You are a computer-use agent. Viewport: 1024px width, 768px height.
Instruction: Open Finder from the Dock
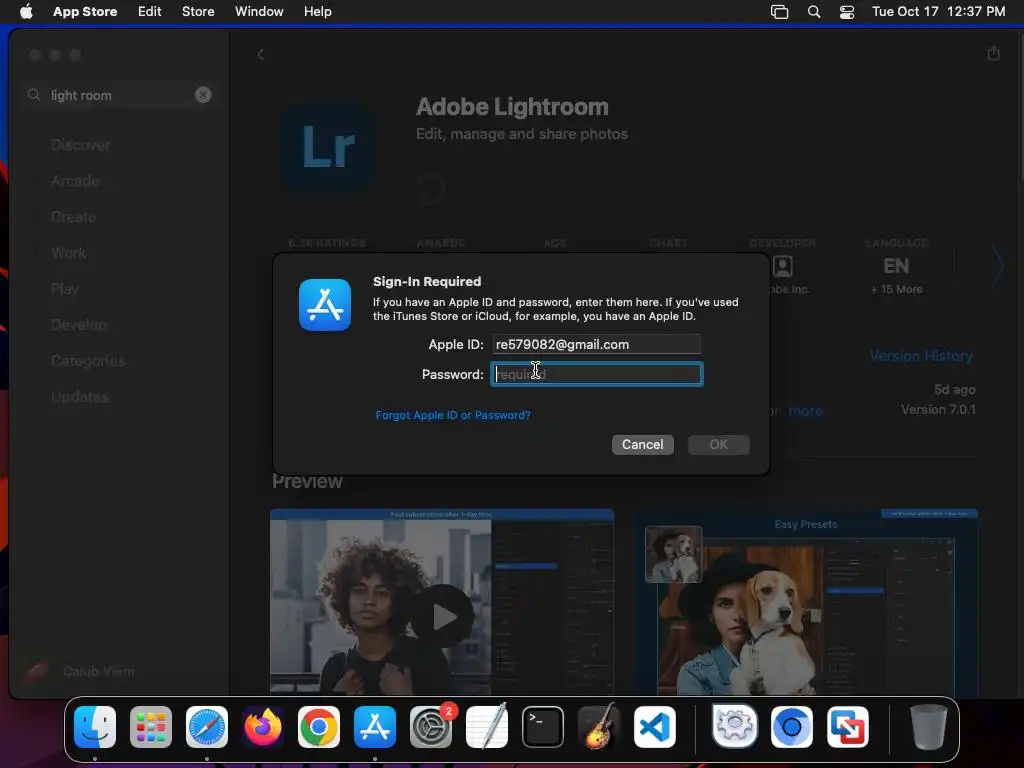[x=95, y=727]
